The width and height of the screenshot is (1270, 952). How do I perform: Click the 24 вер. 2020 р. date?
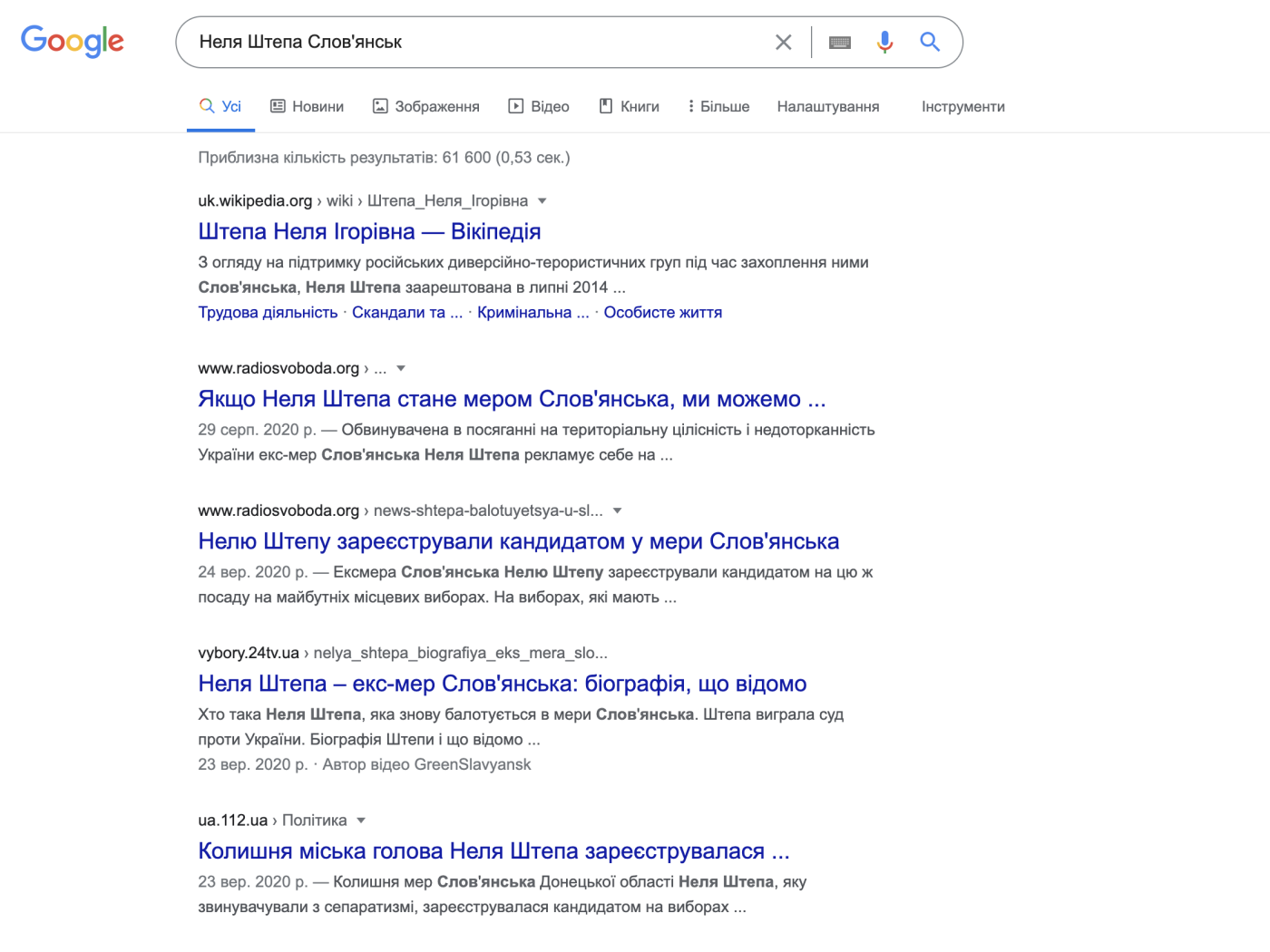253,572
